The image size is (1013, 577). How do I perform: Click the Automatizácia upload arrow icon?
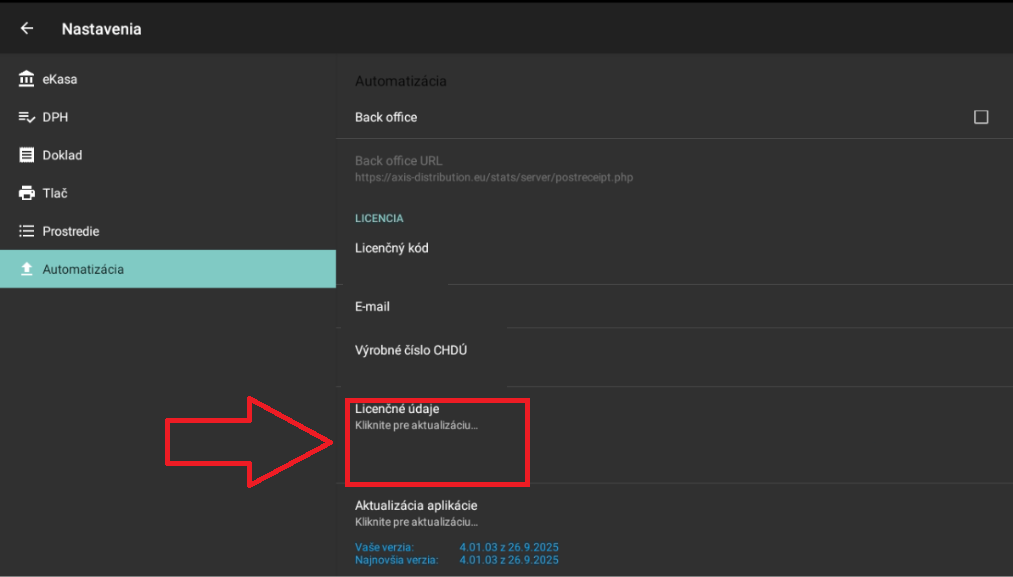pos(27,269)
